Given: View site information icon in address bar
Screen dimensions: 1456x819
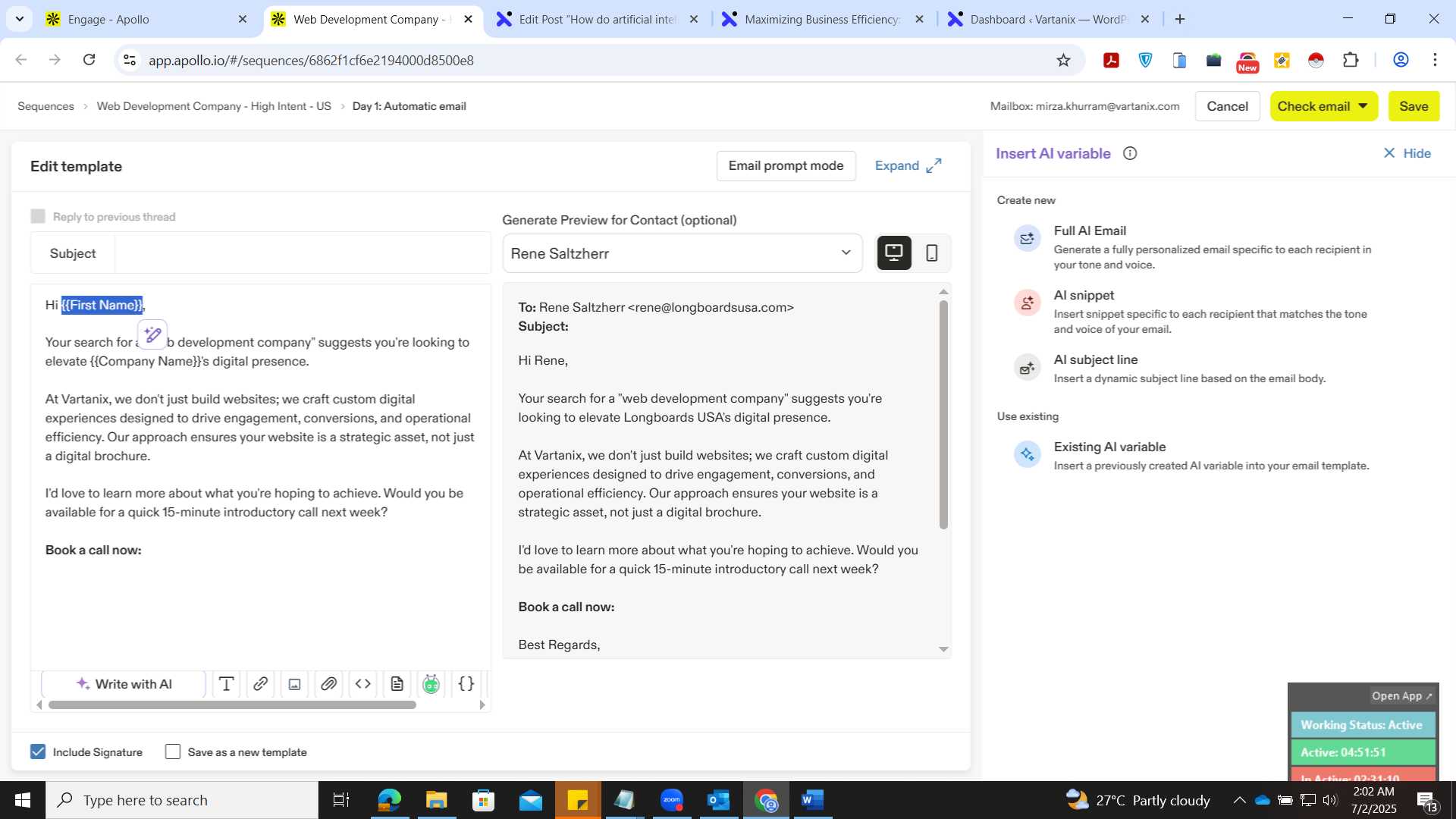Looking at the screenshot, I should click(130, 60).
